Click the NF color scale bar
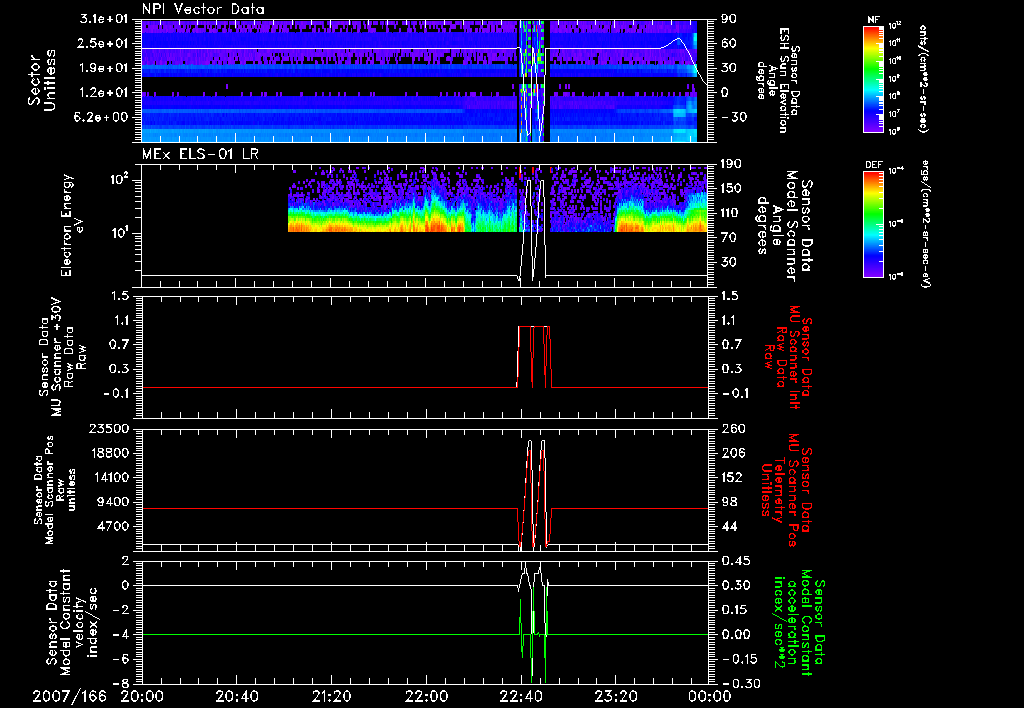The height and width of the screenshot is (708, 1024). (x=873, y=78)
